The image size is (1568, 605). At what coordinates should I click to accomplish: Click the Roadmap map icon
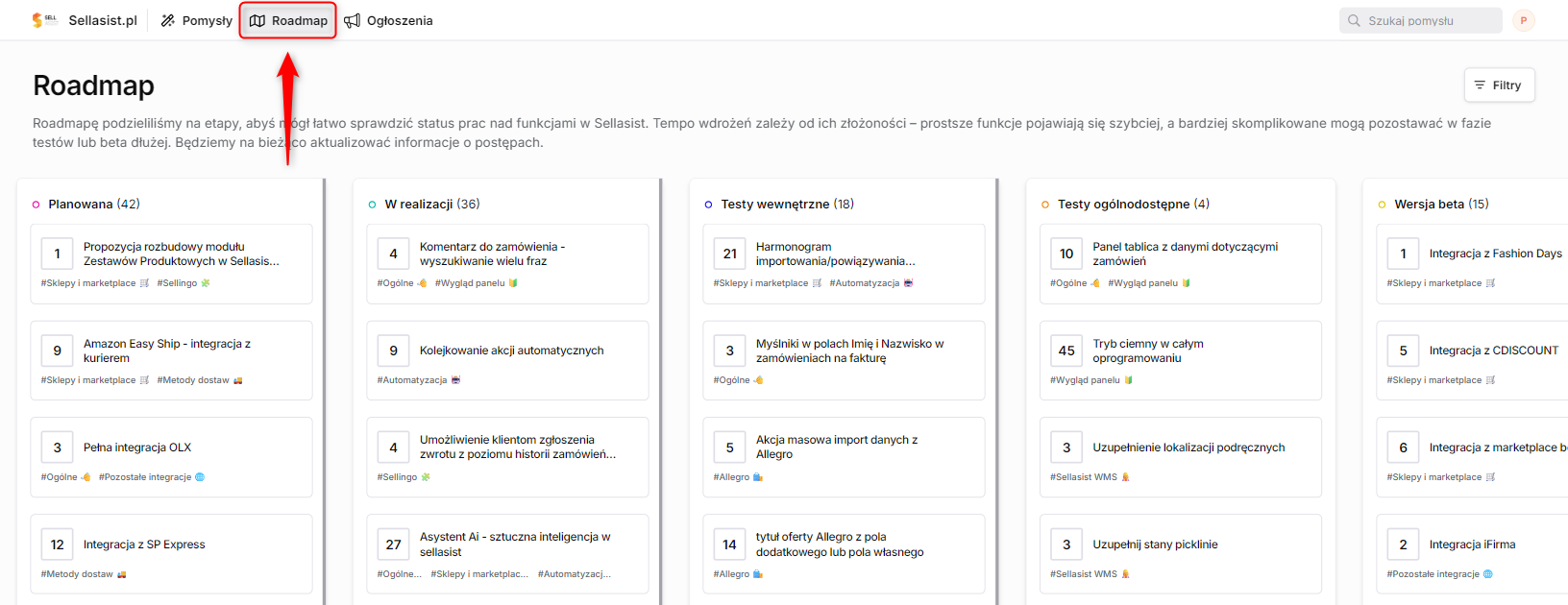257,20
